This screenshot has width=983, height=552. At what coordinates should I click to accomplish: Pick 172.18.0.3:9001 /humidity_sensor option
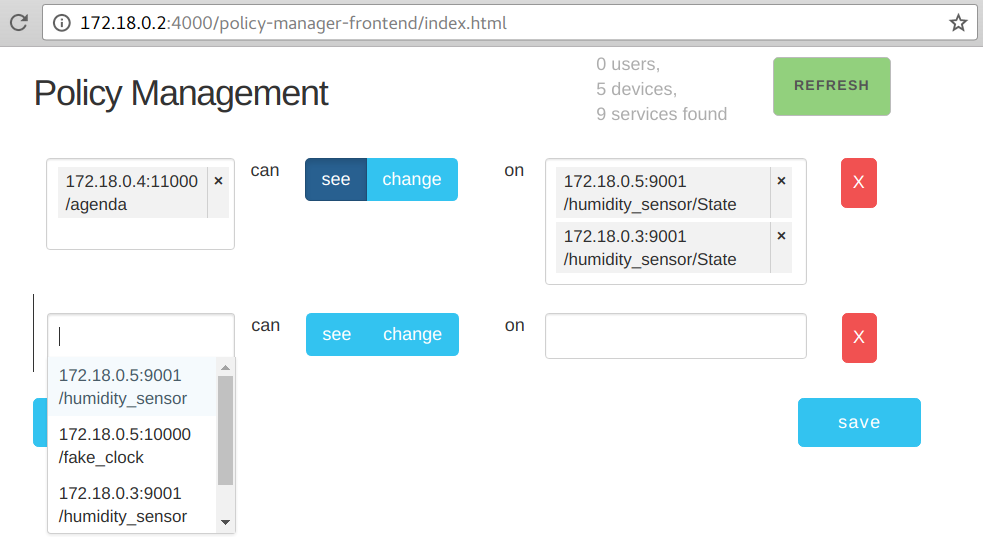pos(123,504)
